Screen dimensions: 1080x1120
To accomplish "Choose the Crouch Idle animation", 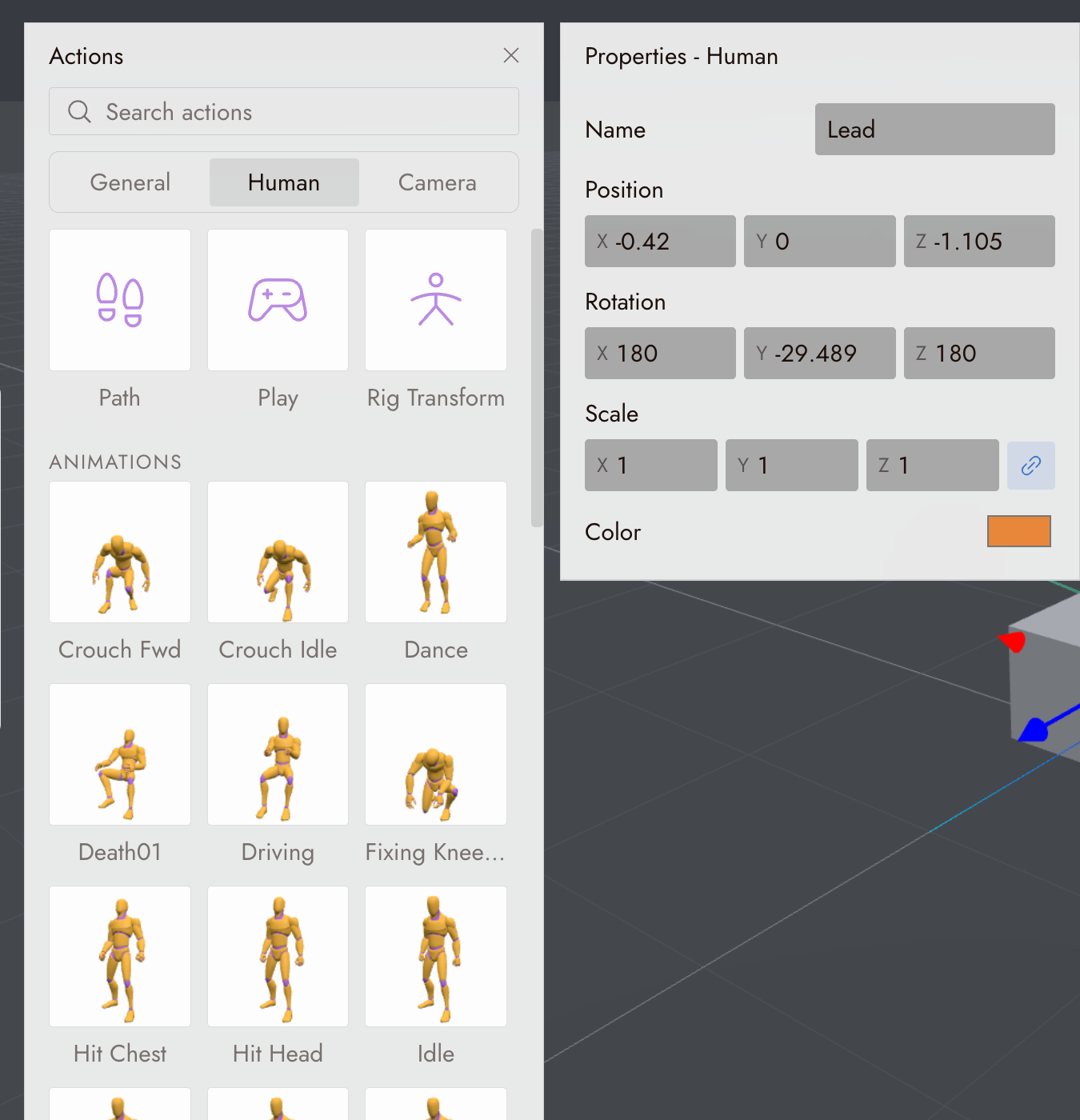I will tap(278, 552).
